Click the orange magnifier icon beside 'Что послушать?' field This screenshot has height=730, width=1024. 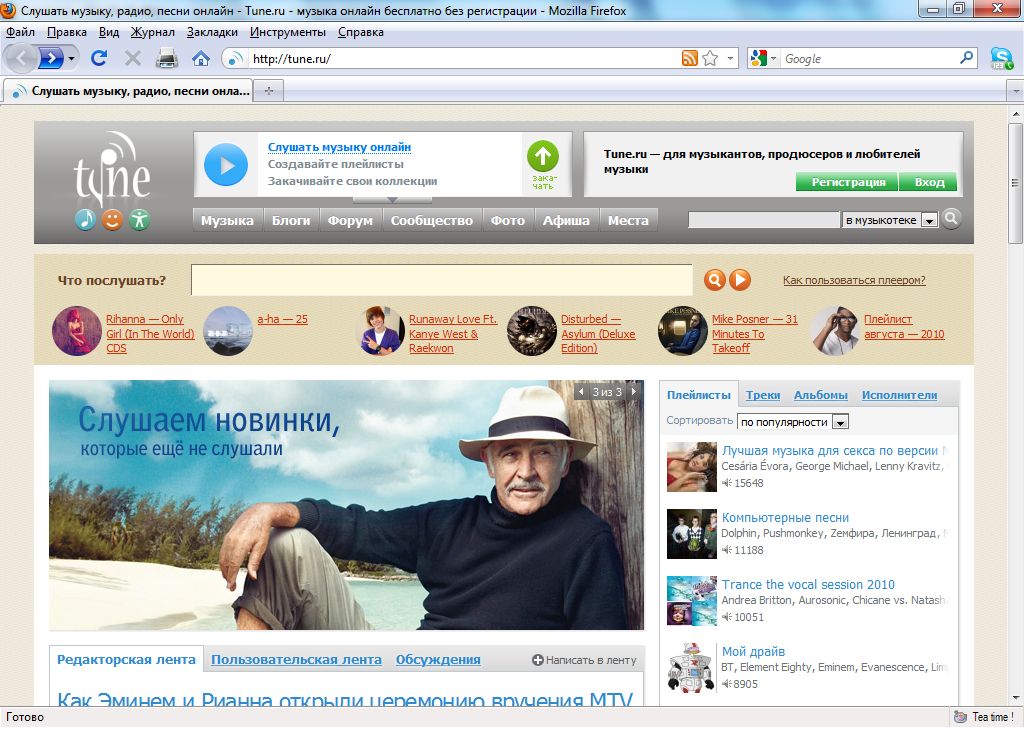click(x=714, y=280)
